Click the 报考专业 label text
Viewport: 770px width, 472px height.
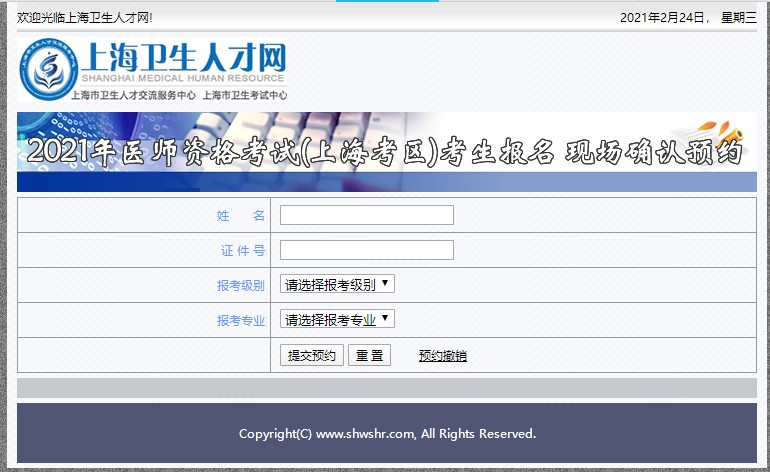click(240, 321)
